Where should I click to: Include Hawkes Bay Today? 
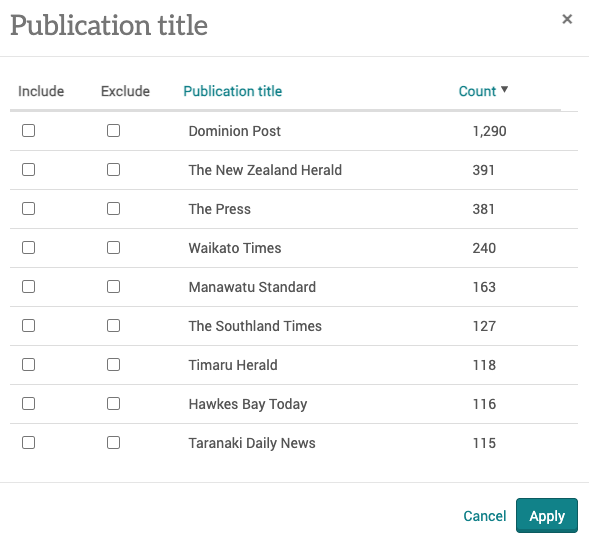29,404
